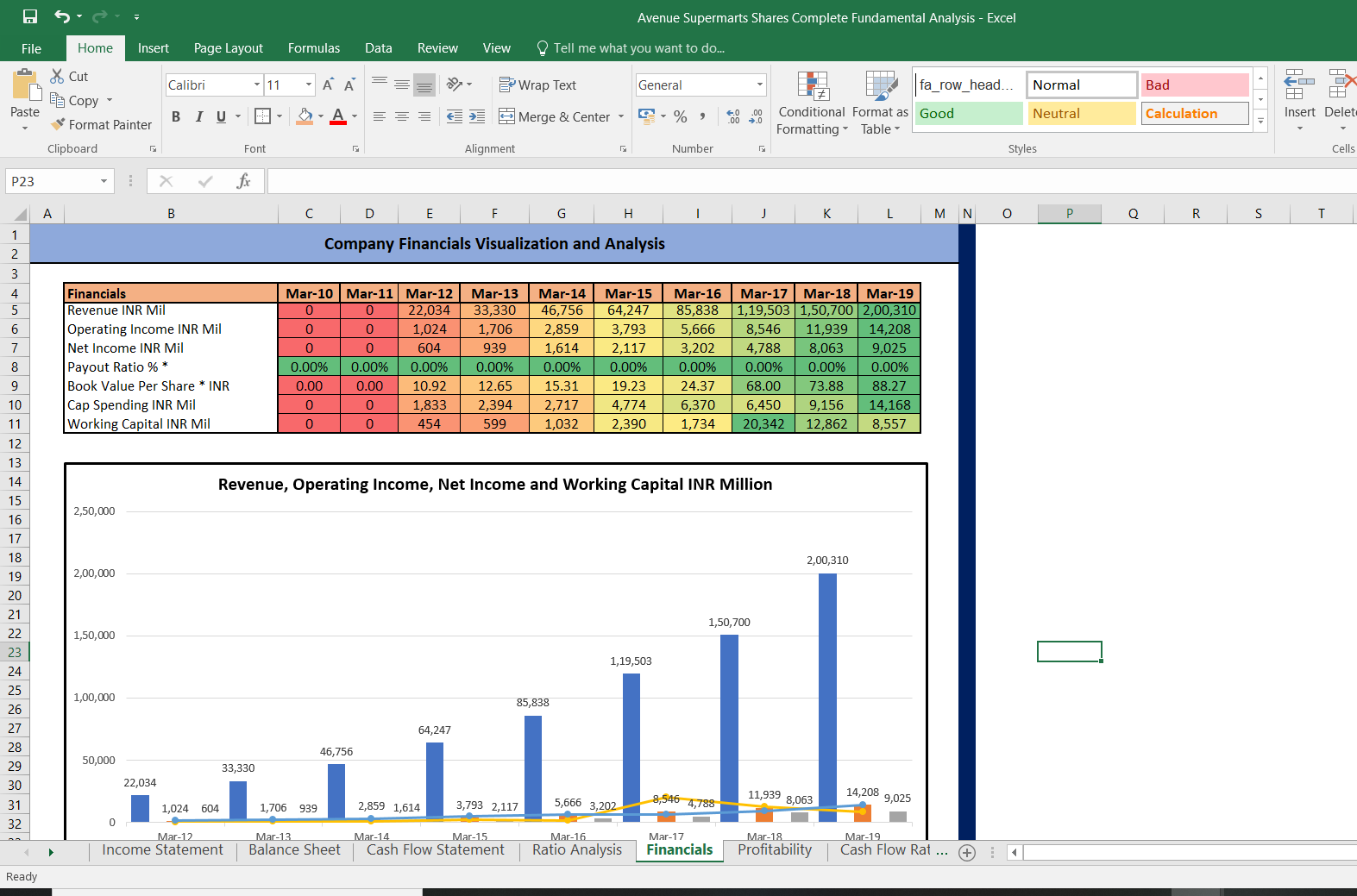
Task: Apply the pink Bad cell style
Action: point(1195,85)
